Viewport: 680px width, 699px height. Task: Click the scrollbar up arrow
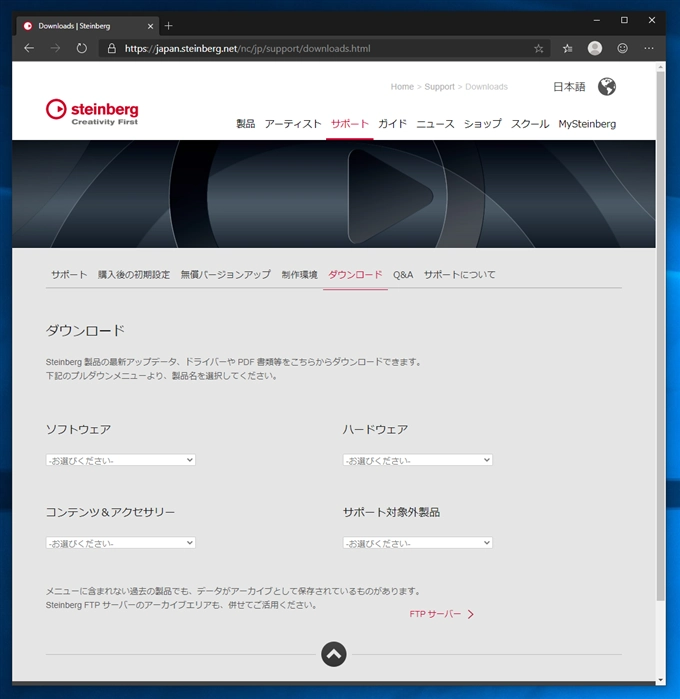660,67
